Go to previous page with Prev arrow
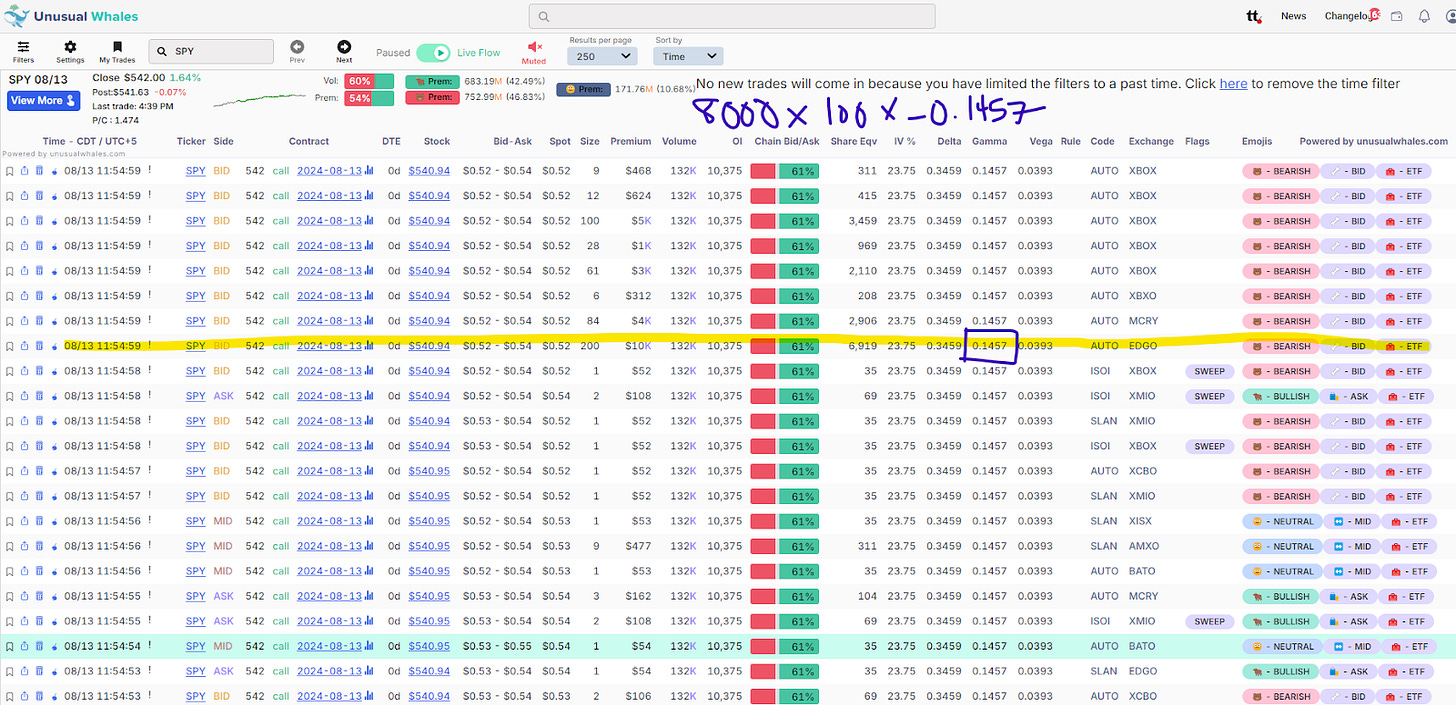 tap(297, 47)
